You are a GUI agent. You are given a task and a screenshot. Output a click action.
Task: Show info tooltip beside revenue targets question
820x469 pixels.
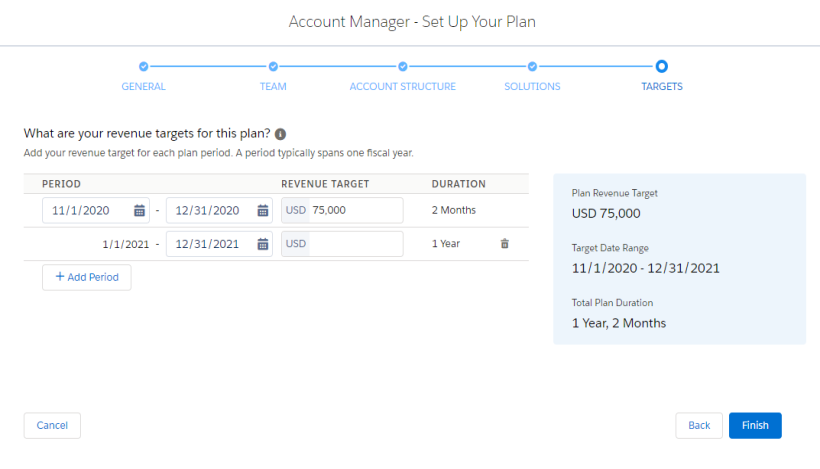[280, 134]
